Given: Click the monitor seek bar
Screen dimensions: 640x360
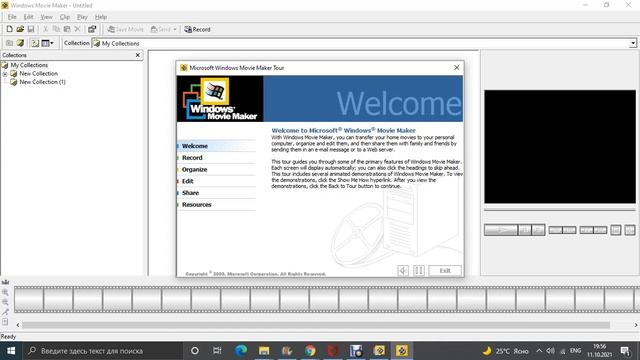Looking at the screenshot, I should tap(560, 210).
